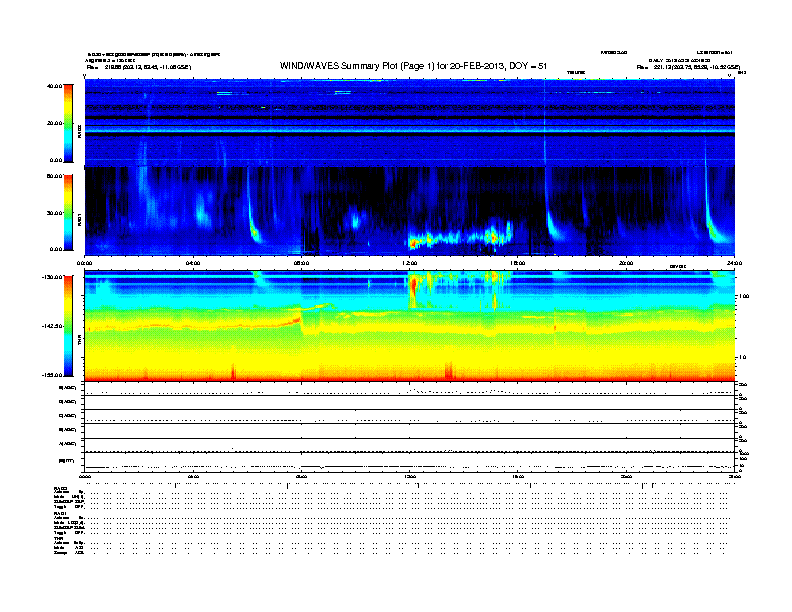Click the TNR thermal noise spectrogram panel

410,326
